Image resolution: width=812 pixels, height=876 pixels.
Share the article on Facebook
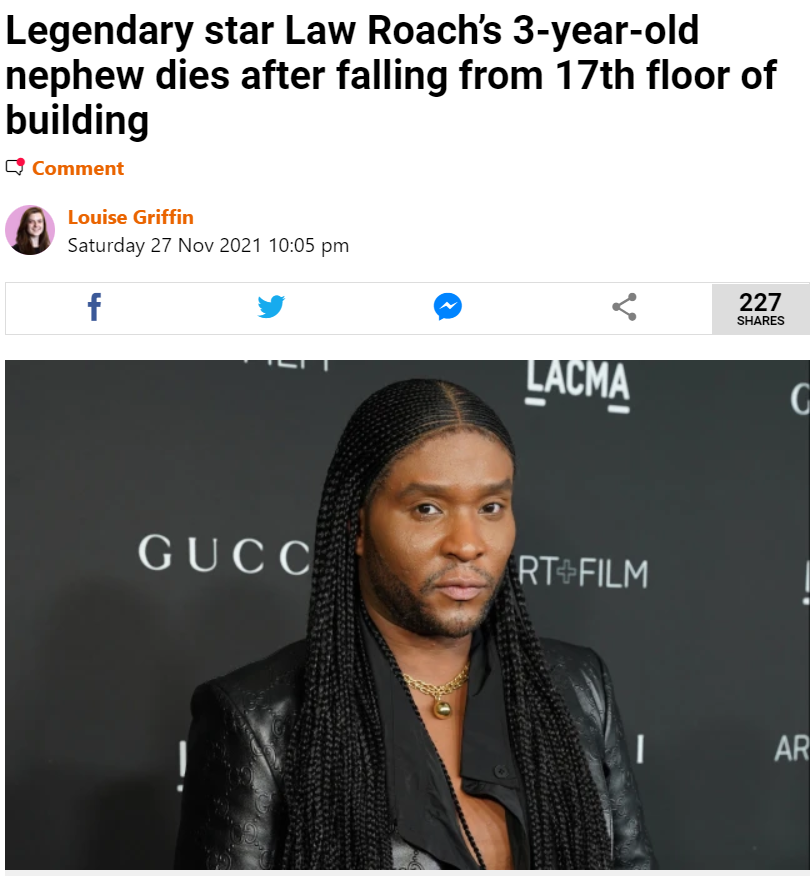[x=94, y=307]
